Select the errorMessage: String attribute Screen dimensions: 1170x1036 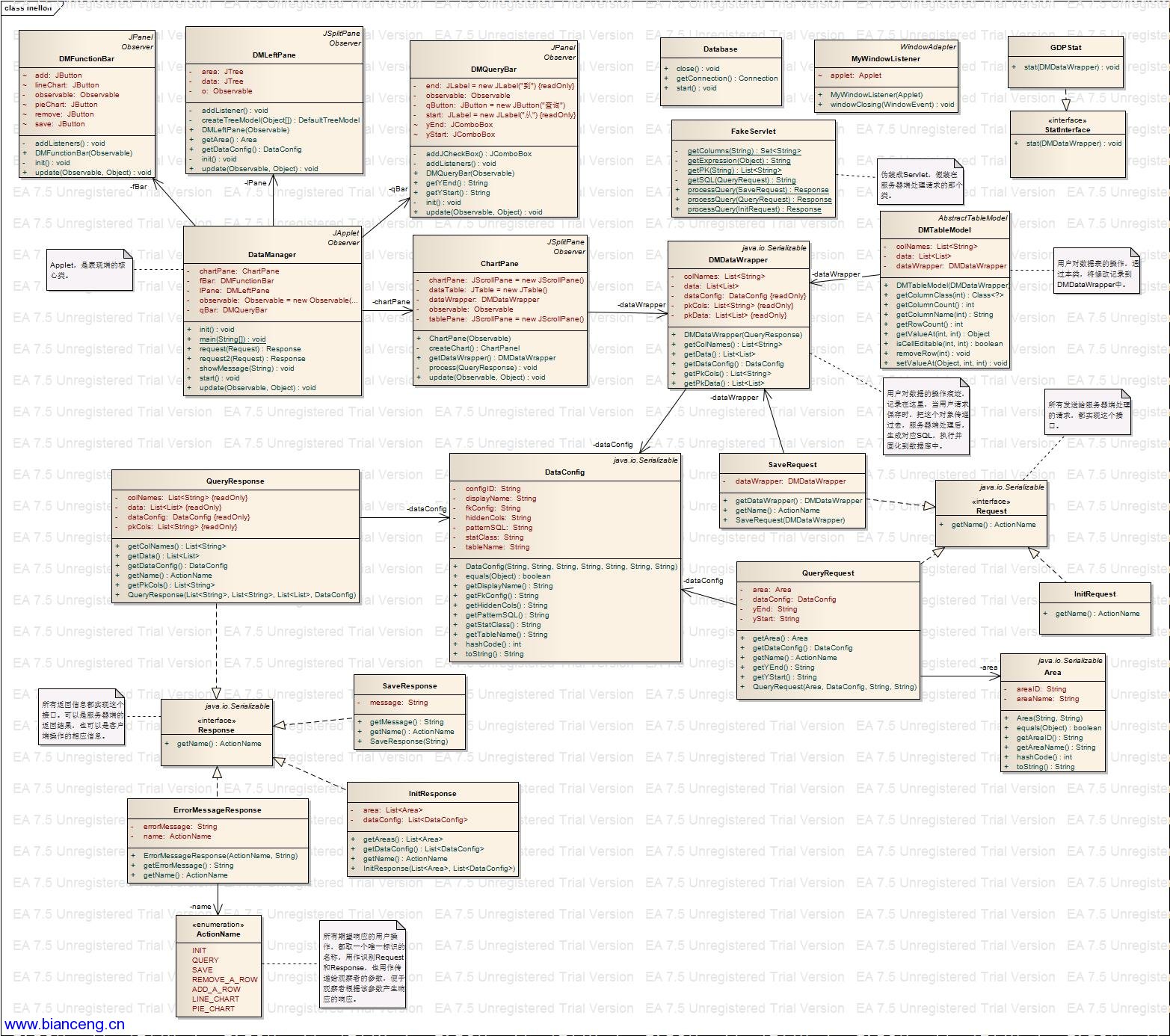179,827
